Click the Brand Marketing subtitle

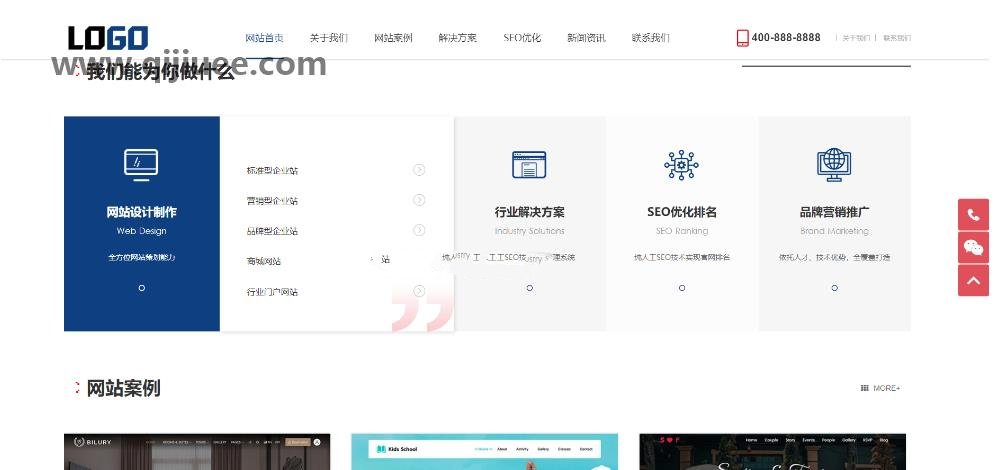pos(834,231)
